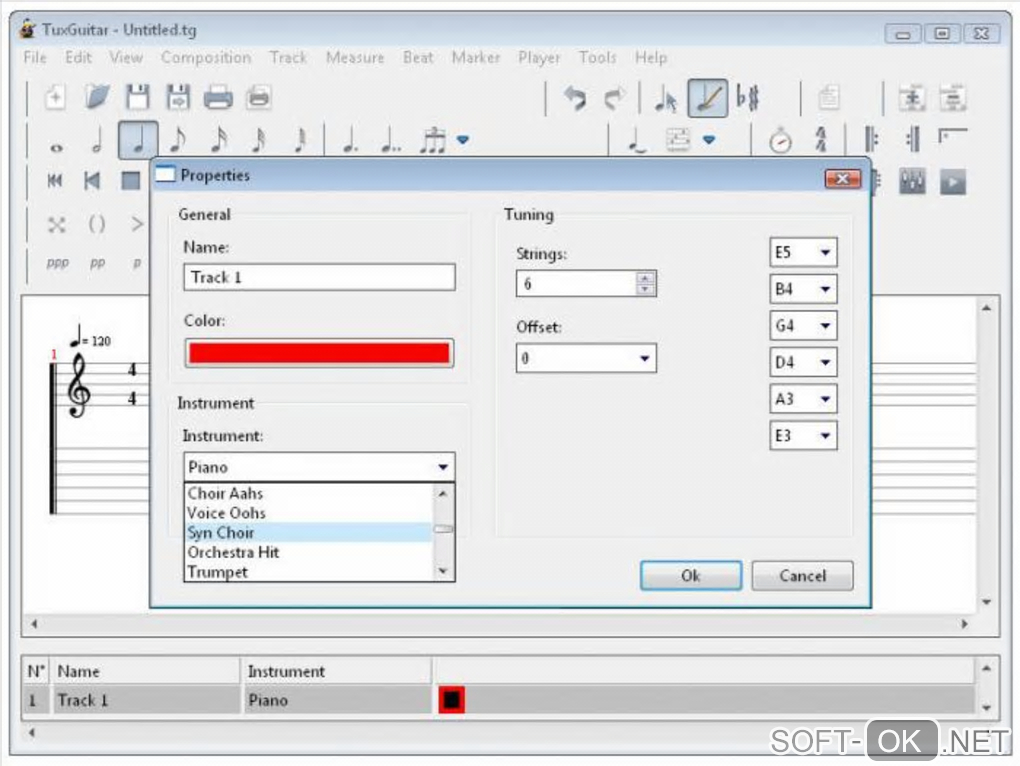Click the tuplet division icon
This screenshot has width=1020, height=766.
tap(433, 140)
